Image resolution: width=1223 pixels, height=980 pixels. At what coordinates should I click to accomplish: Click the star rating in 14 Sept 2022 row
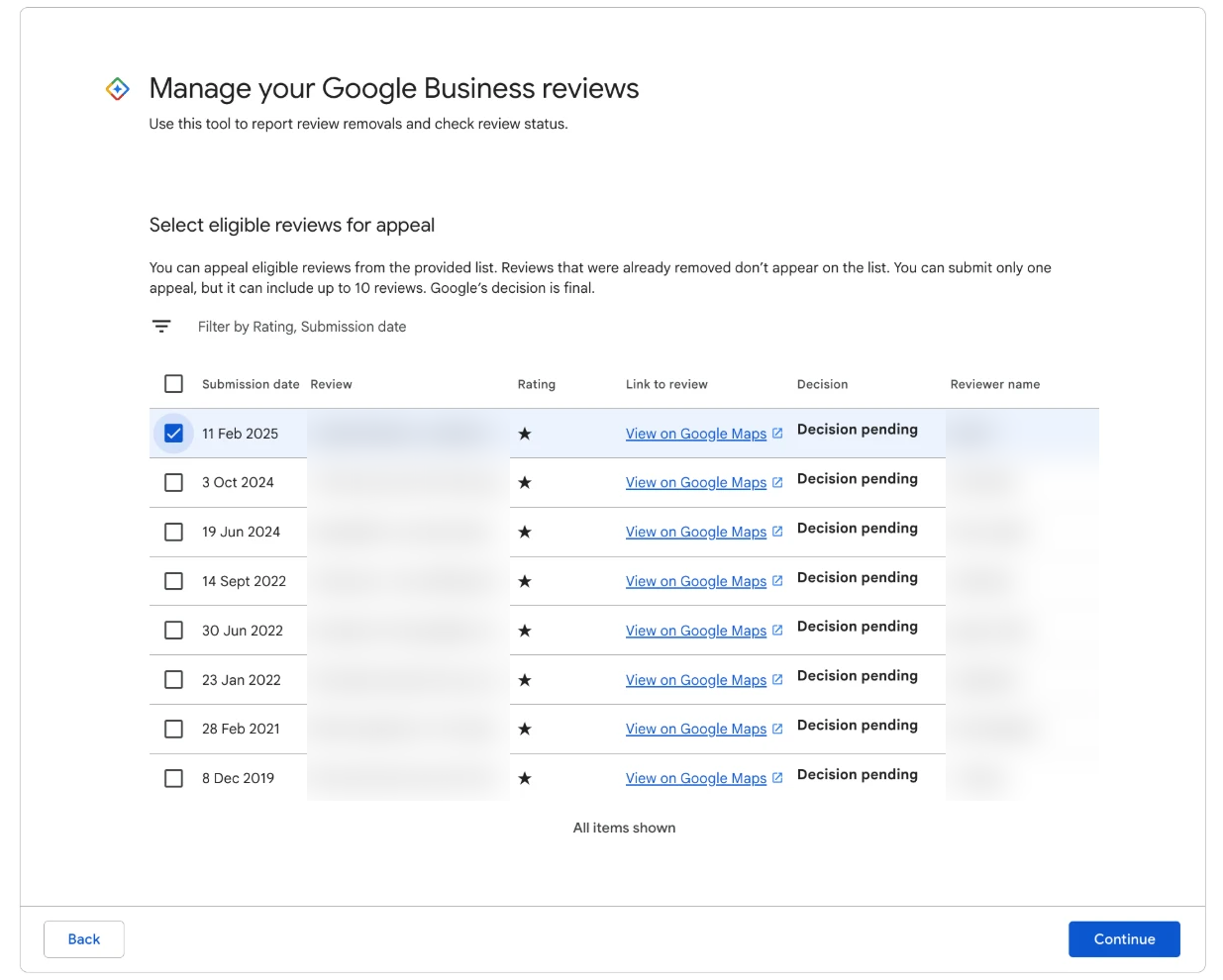click(525, 581)
